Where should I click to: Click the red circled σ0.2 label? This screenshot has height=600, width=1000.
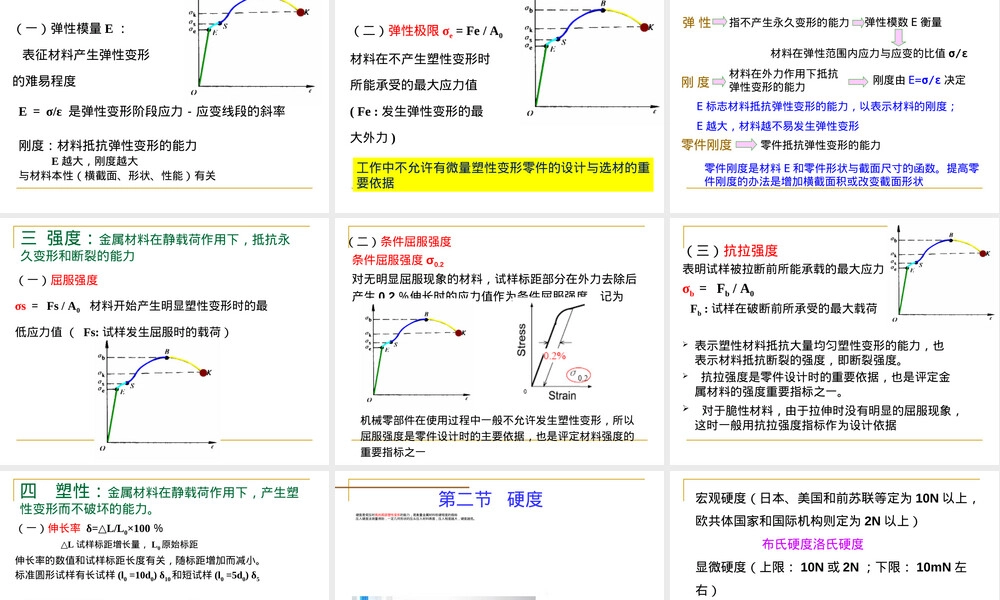pos(578,375)
